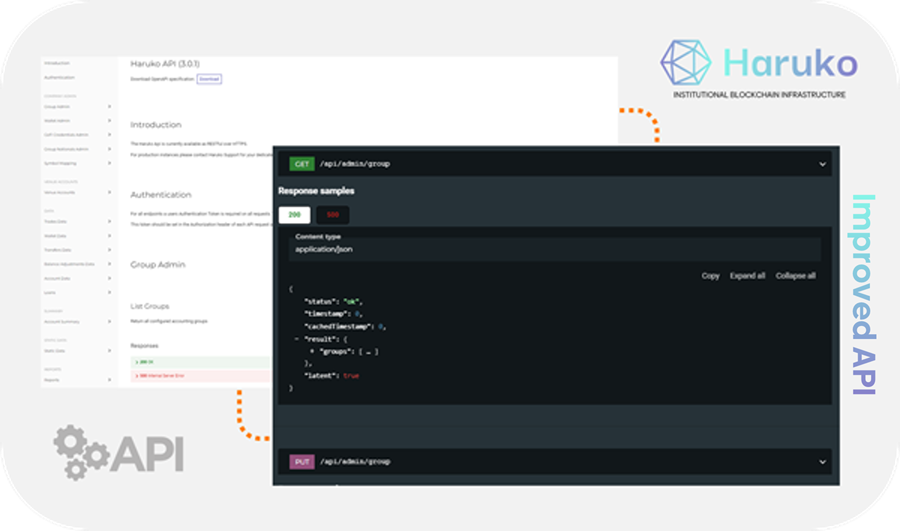Click Collapse all above the JSON sample
This screenshot has width=900, height=531.
(x=796, y=276)
